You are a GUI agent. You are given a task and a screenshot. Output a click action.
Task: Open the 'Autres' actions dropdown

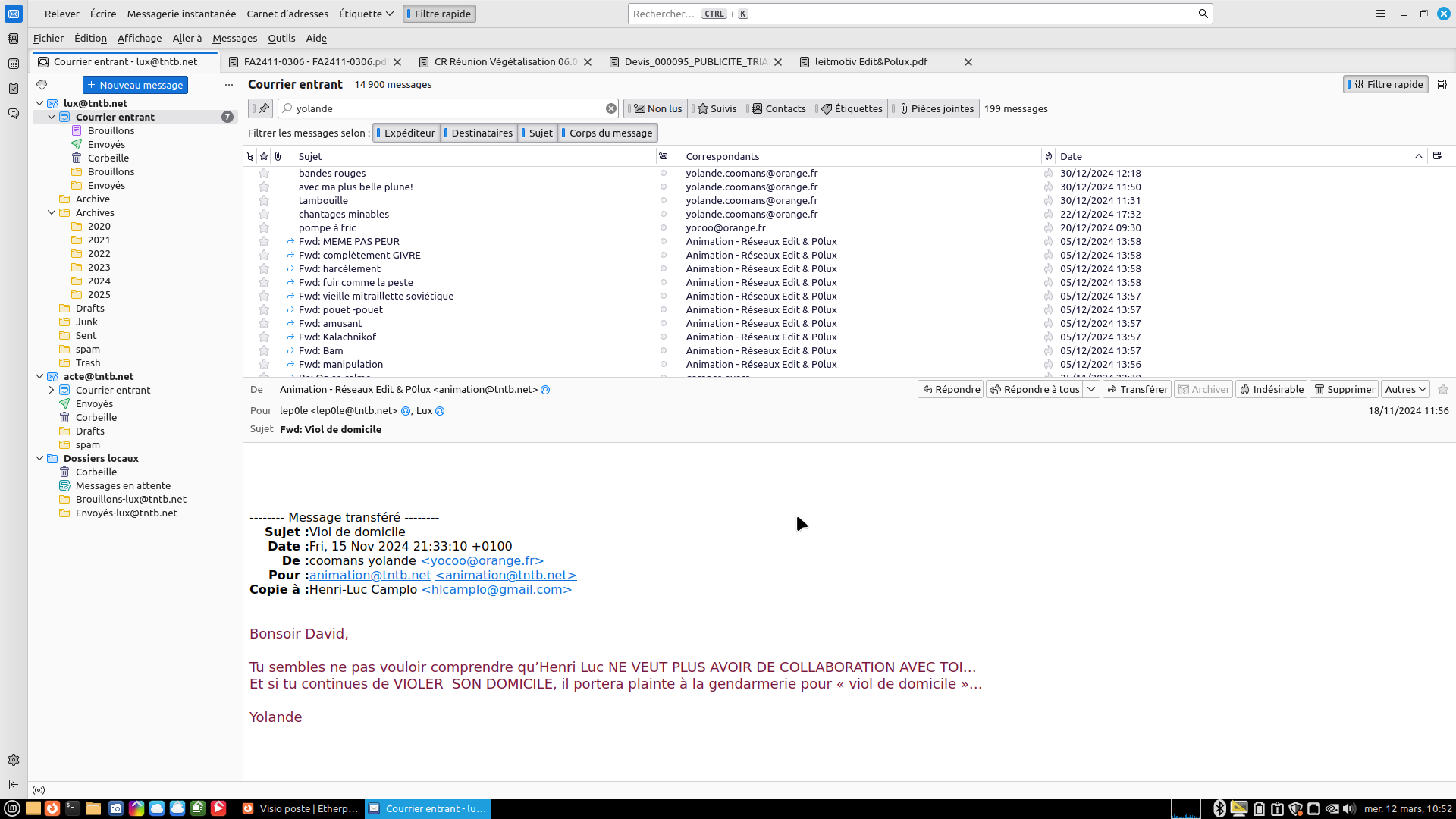click(1405, 389)
